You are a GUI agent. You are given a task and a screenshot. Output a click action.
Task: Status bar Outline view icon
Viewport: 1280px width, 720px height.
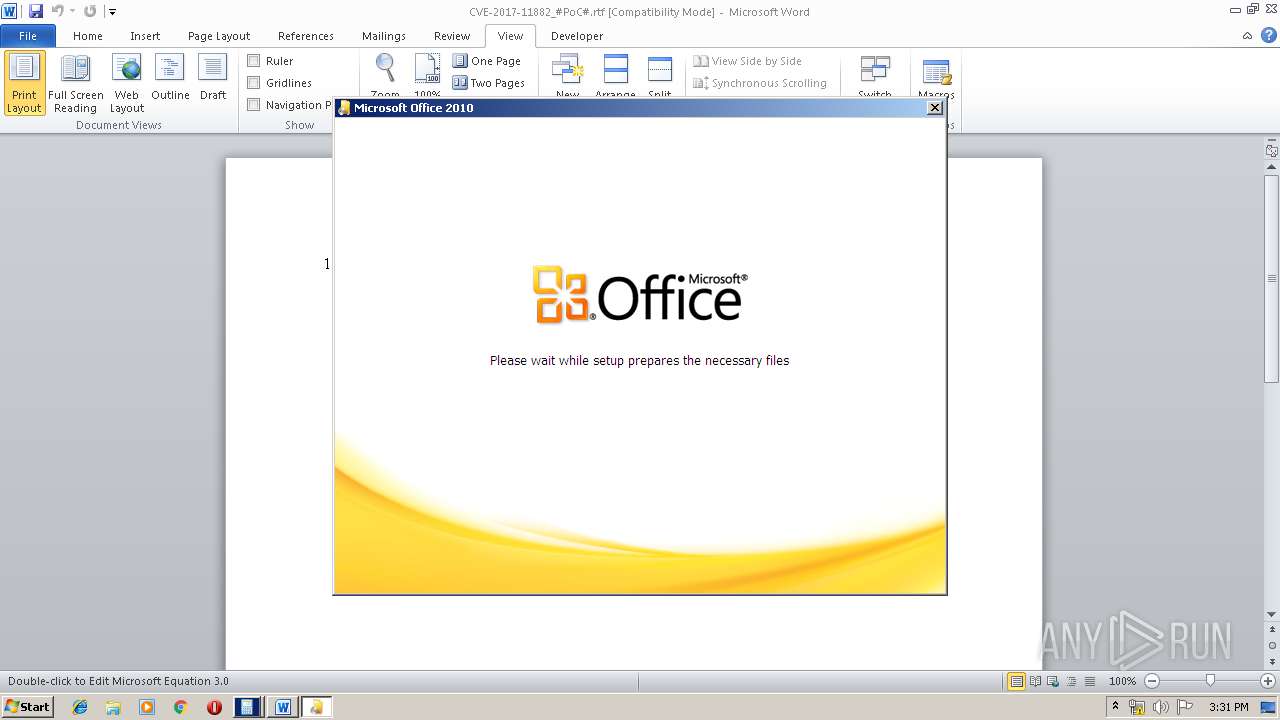click(x=1071, y=681)
